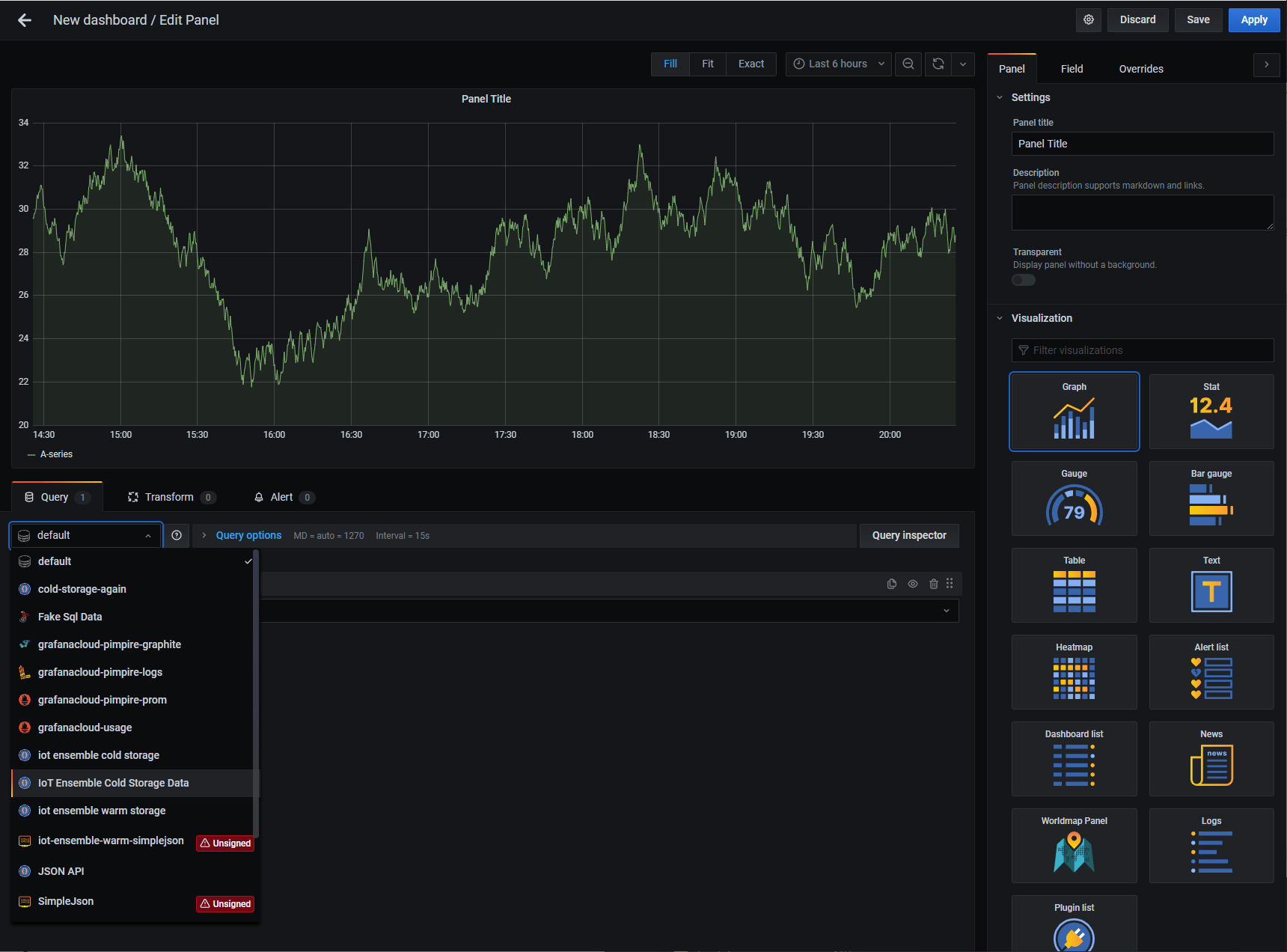Viewport: 1287px width, 952px height.
Task: Open the Last 6 hours time picker
Action: coord(839,64)
